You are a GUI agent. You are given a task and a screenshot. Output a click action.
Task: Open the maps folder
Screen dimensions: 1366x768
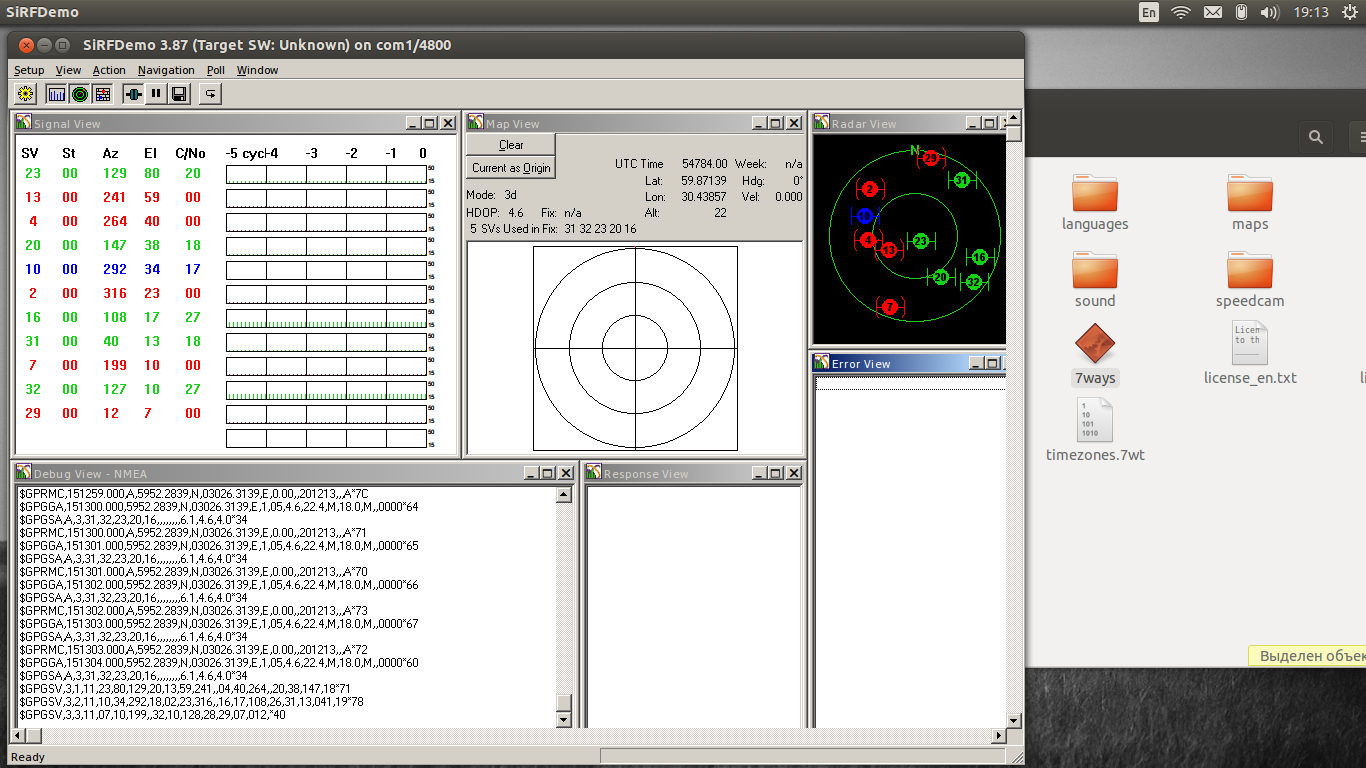click(1250, 193)
